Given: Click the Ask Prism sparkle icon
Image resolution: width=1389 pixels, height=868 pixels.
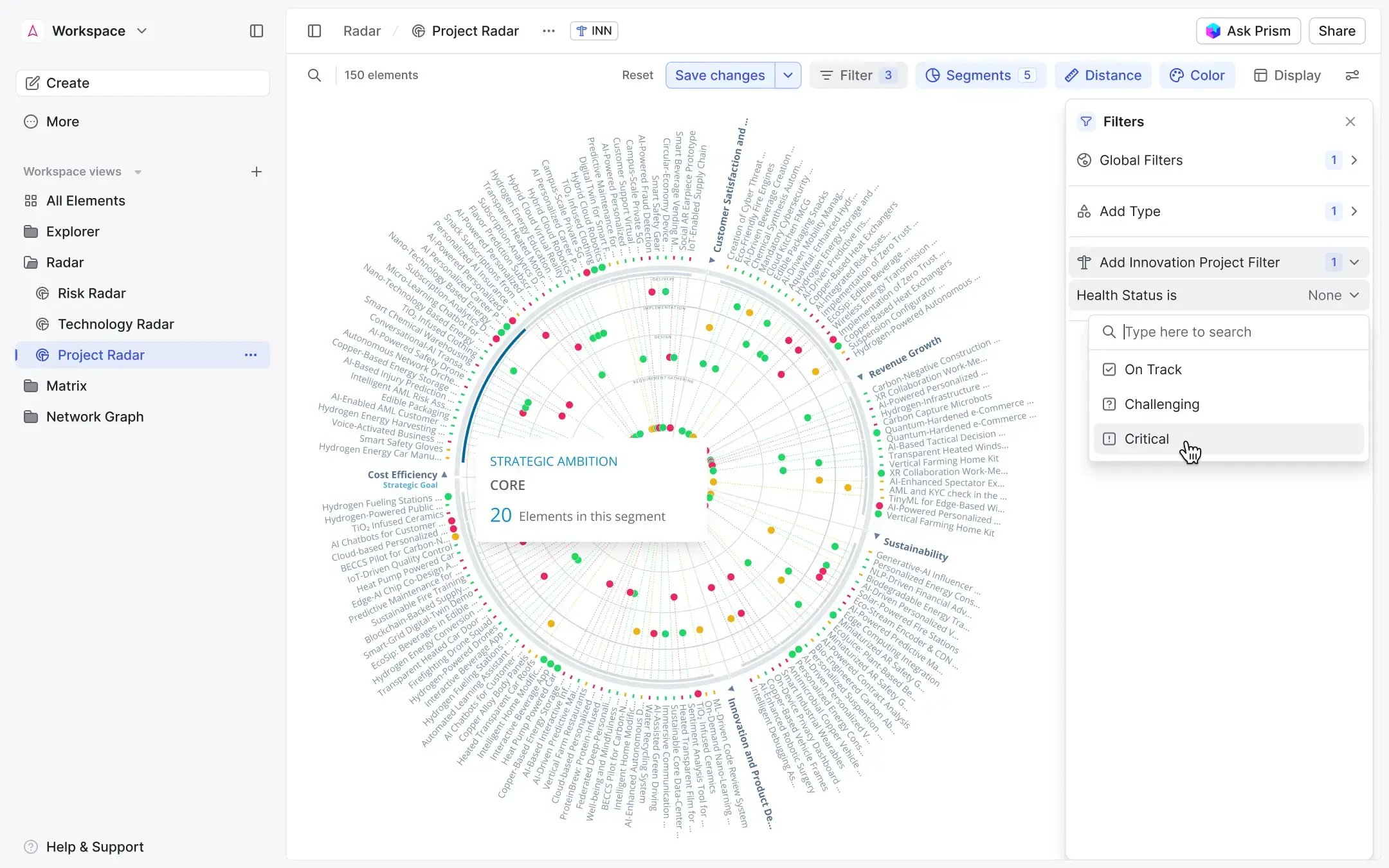Looking at the screenshot, I should tap(1213, 30).
